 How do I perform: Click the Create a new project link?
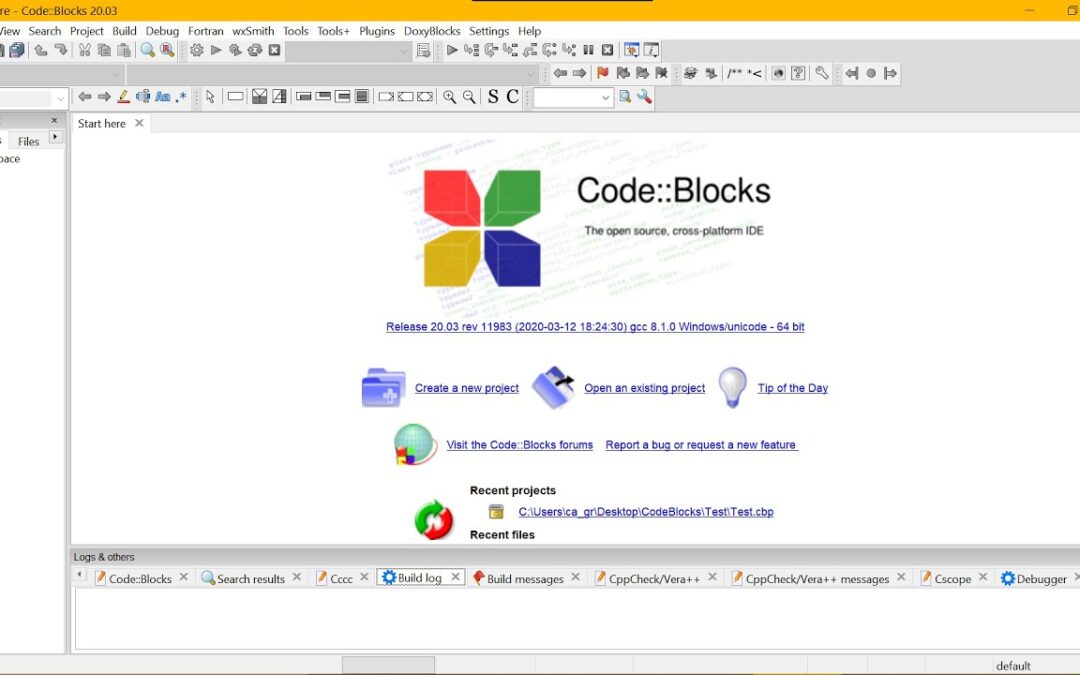click(466, 388)
